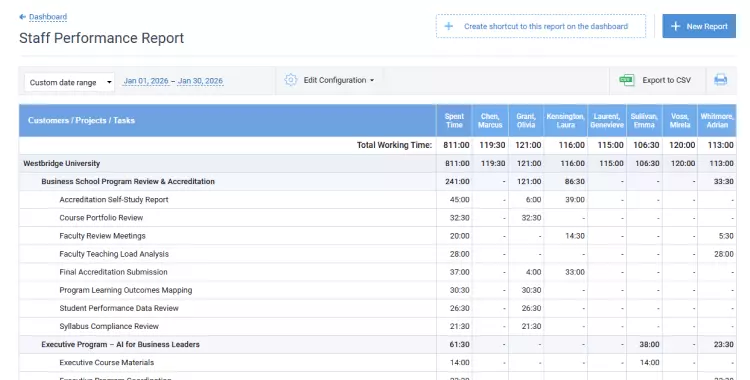
Task: Click the plus icon in Create shortcut box
Action: [x=449, y=26]
